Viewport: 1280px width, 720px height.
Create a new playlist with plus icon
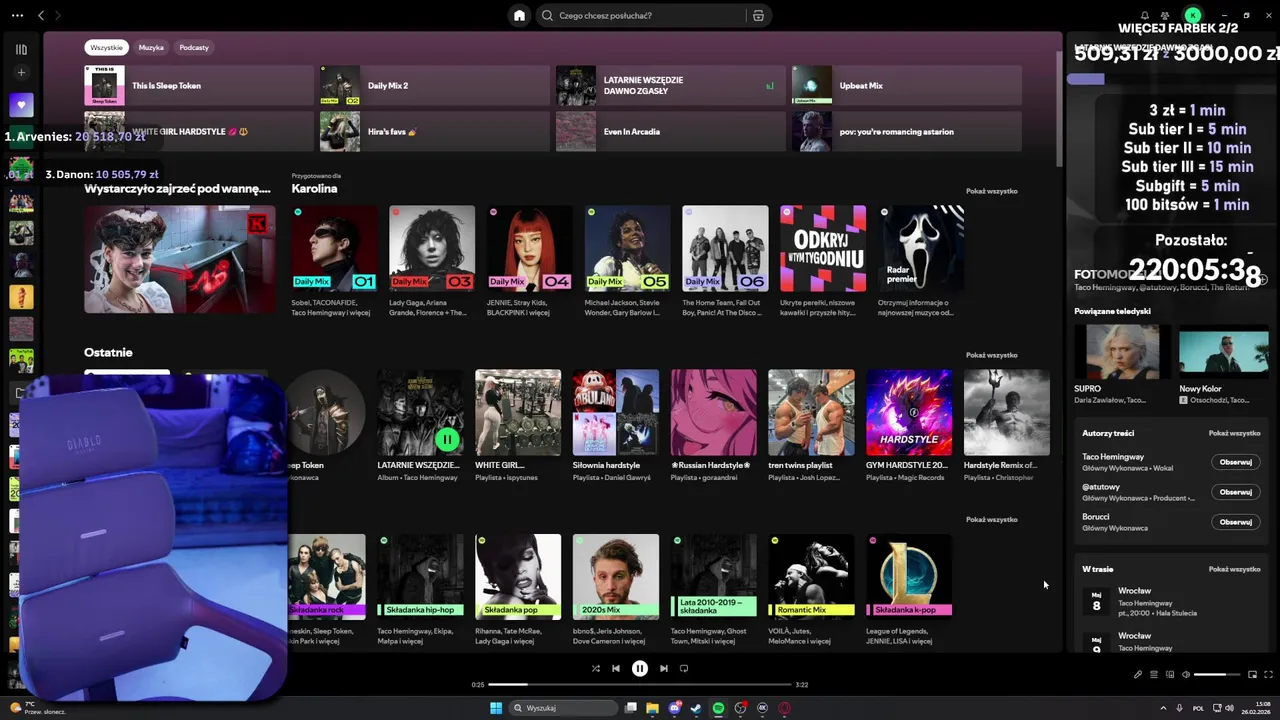21,73
